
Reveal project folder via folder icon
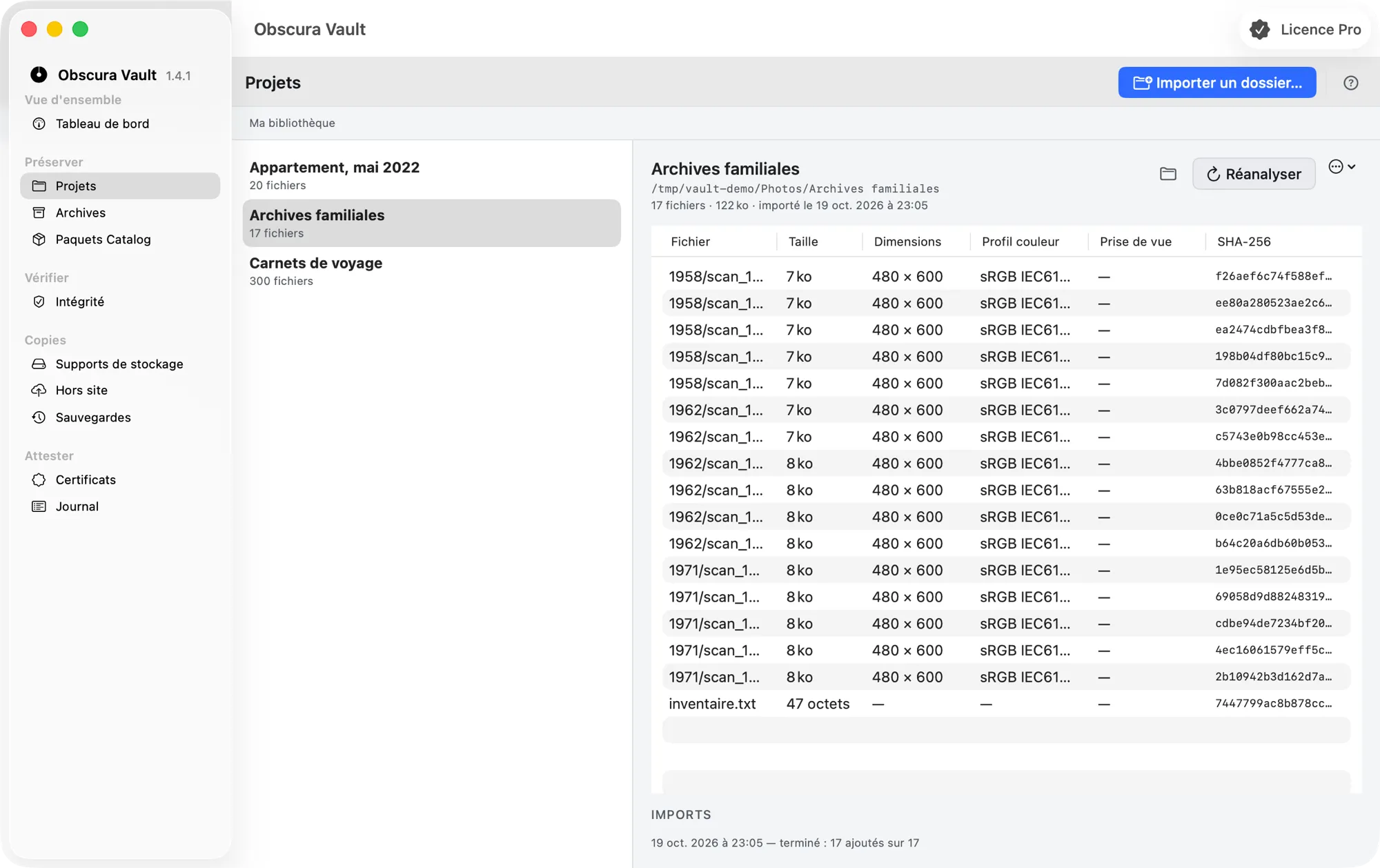point(1168,174)
